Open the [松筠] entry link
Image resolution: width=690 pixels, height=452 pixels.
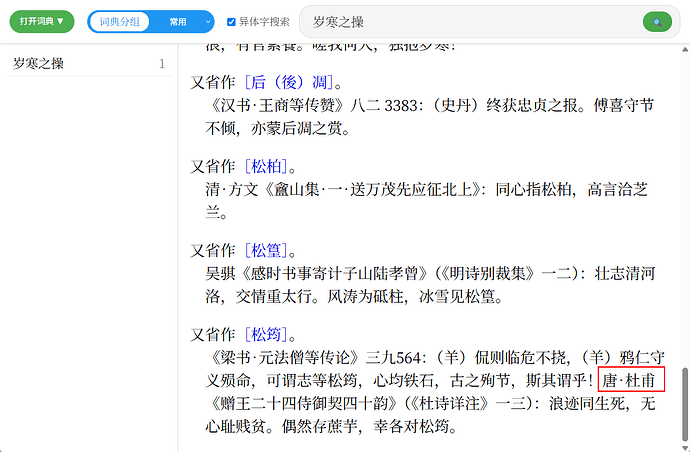click(x=266, y=335)
